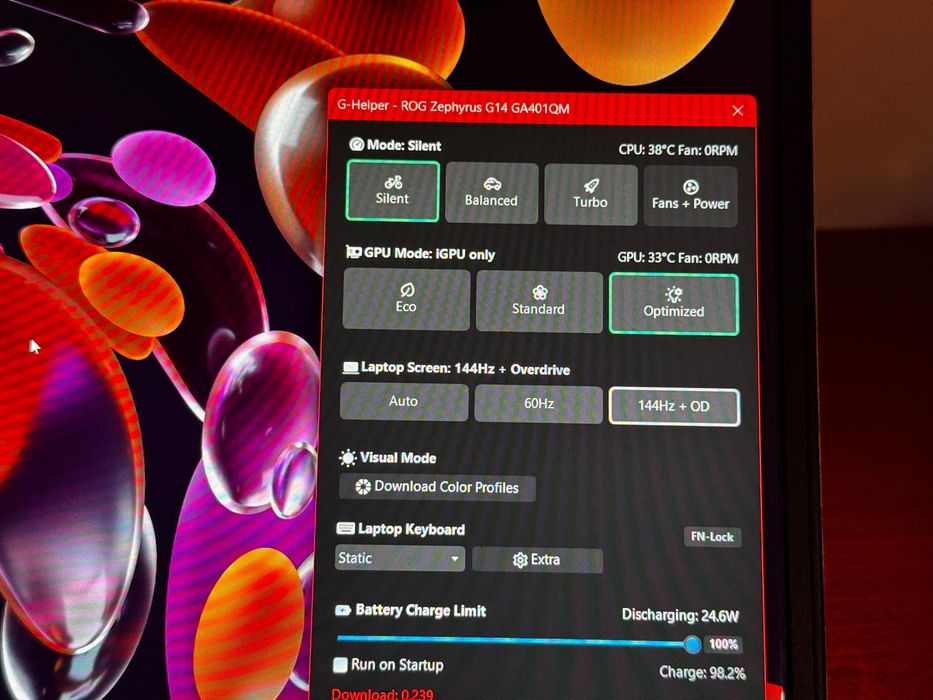Click Download Color Profiles button
Viewport: 933px width, 700px height.
[x=437, y=488]
